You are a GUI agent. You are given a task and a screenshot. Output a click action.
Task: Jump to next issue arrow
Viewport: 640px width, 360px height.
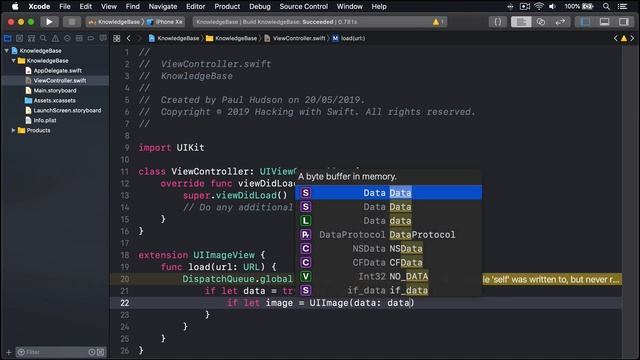632,38
